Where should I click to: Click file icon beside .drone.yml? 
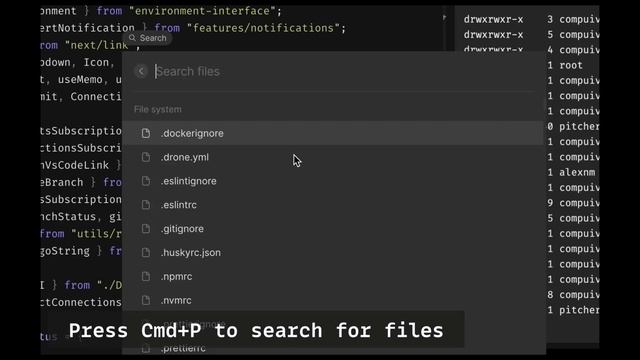tap(146, 157)
